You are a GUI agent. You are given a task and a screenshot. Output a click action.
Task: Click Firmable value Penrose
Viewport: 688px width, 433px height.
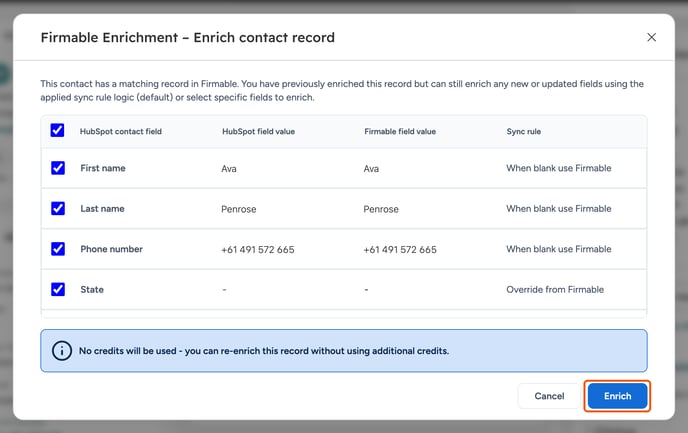[381, 209]
